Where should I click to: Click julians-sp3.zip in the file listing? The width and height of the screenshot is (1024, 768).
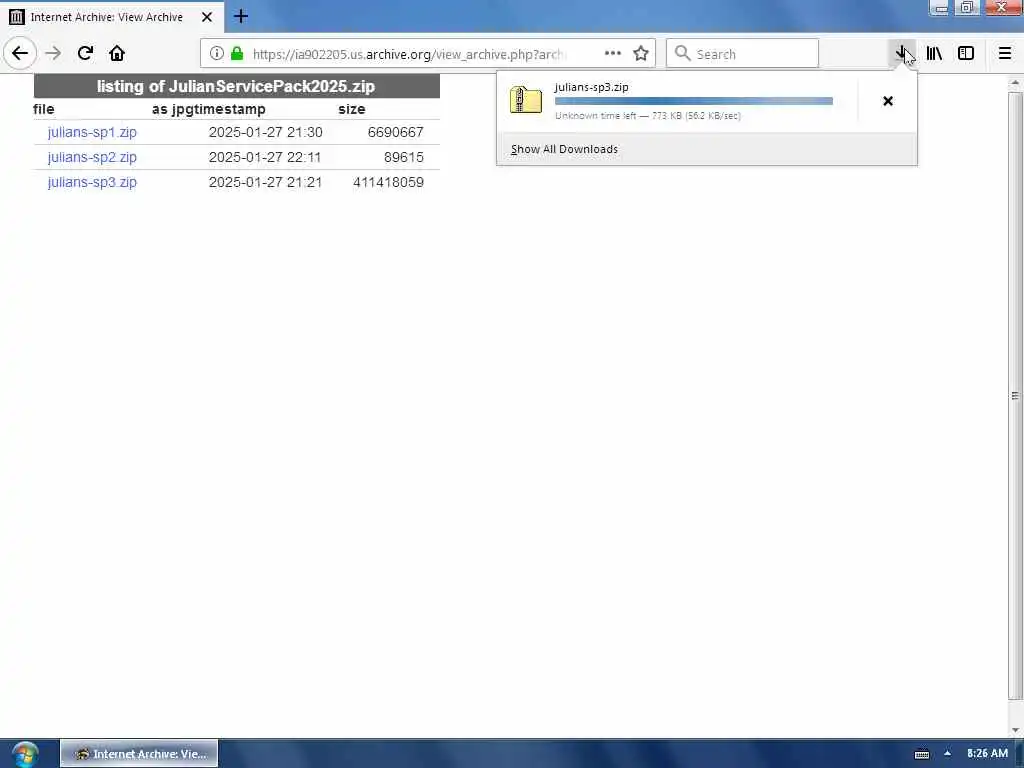pos(92,182)
